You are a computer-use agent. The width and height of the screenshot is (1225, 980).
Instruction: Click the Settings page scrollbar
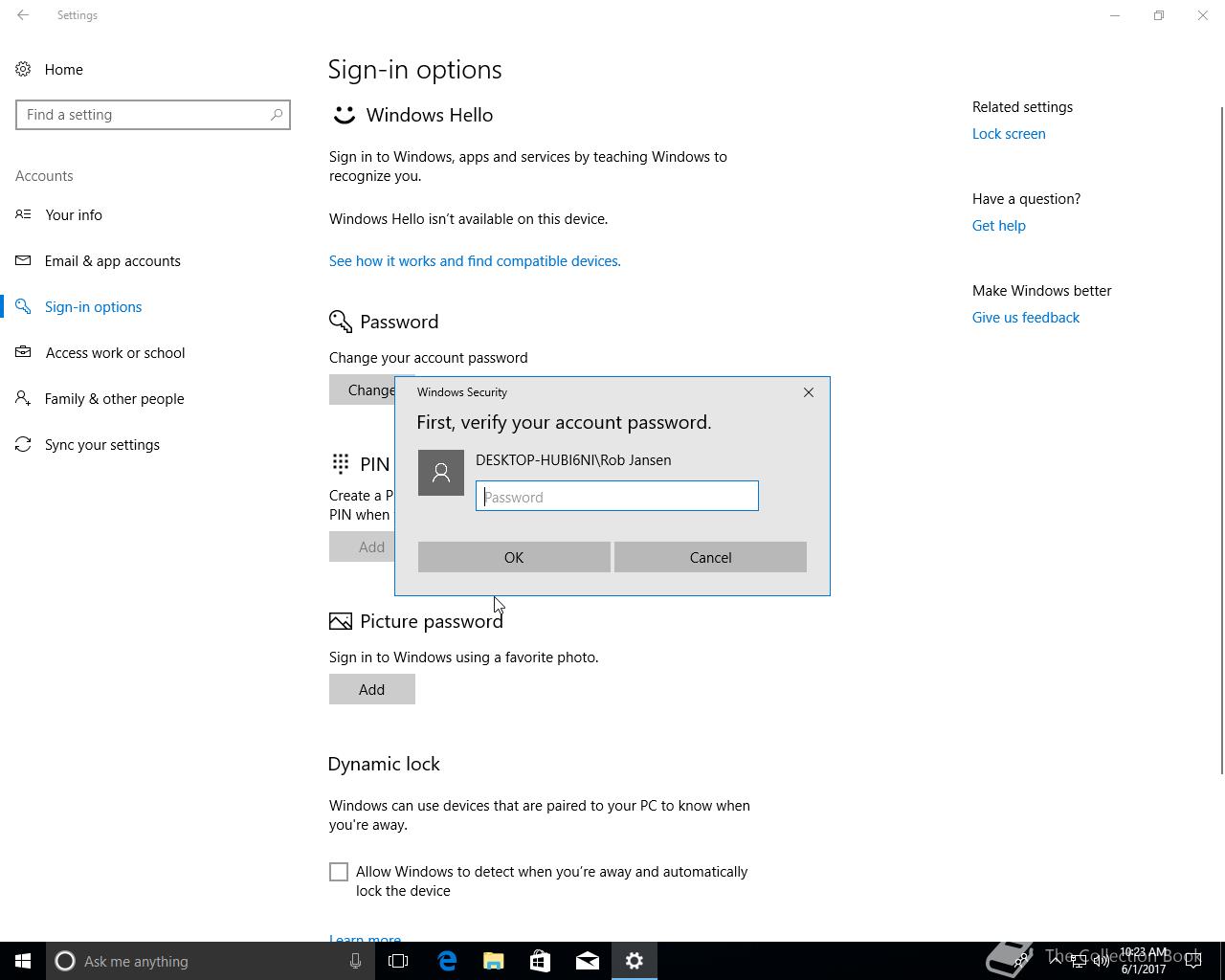[x=1220, y=440]
